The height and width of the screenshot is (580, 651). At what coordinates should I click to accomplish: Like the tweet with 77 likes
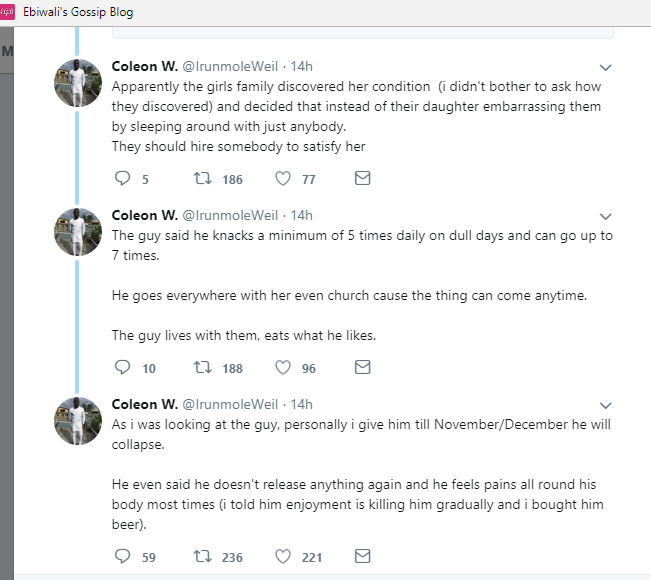(282, 179)
